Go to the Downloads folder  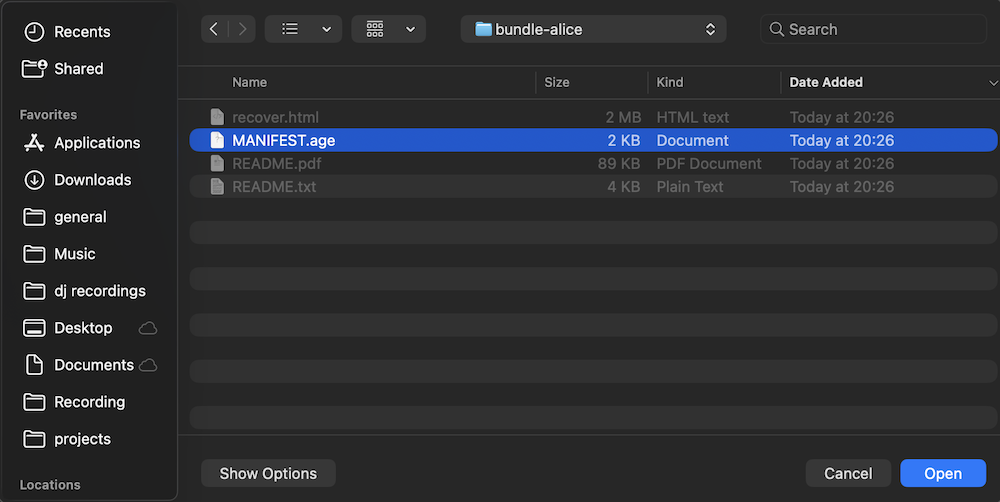(x=77, y=179)
